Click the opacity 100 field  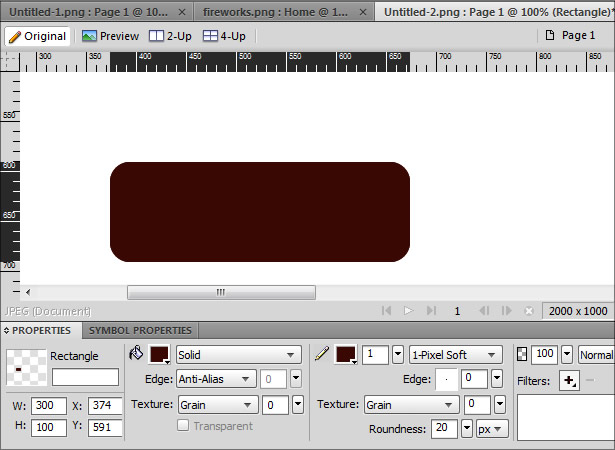pyautogui.click(x=544, y=354)
